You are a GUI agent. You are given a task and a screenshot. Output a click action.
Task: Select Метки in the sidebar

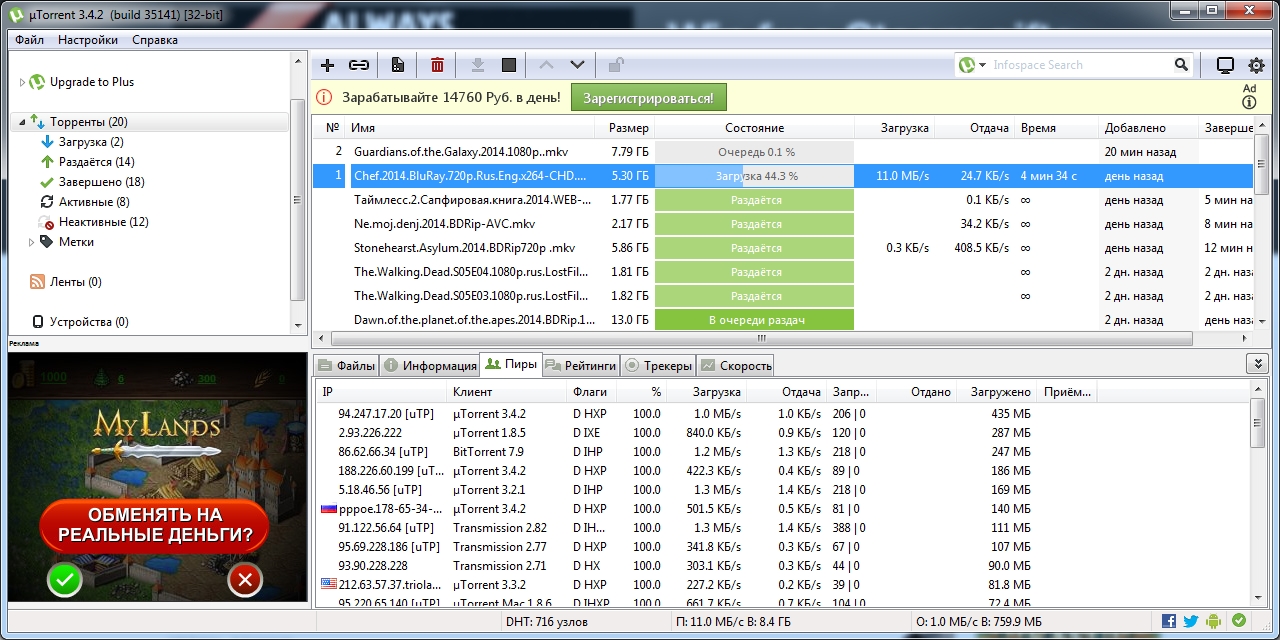(x=76, y=242)
